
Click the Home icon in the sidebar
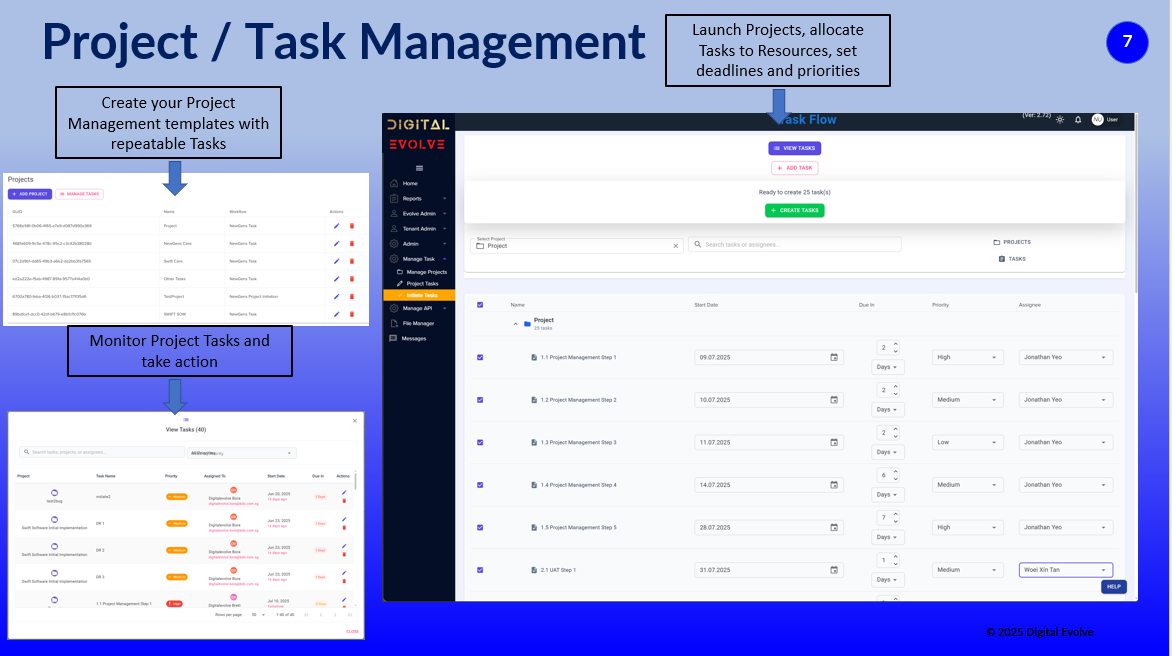coord(394,183)
